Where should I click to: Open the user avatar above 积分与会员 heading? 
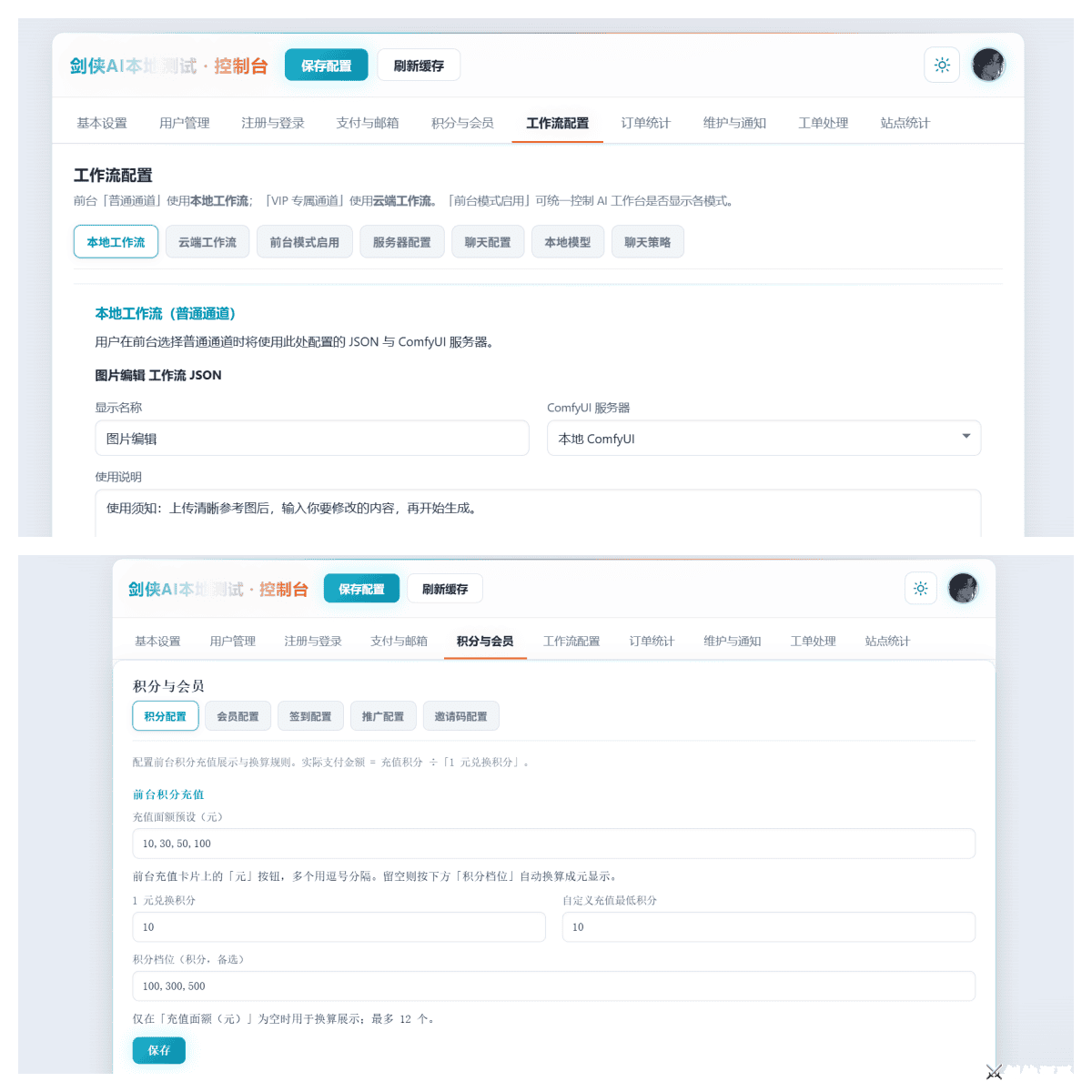tap(963, 588)
